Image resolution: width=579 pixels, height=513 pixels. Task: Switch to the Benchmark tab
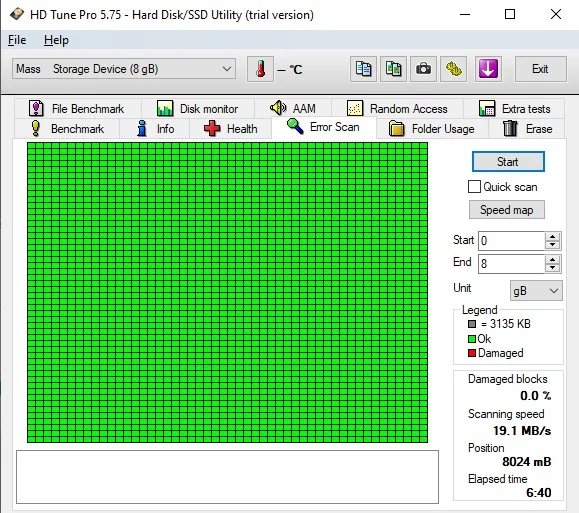[67, 129]
